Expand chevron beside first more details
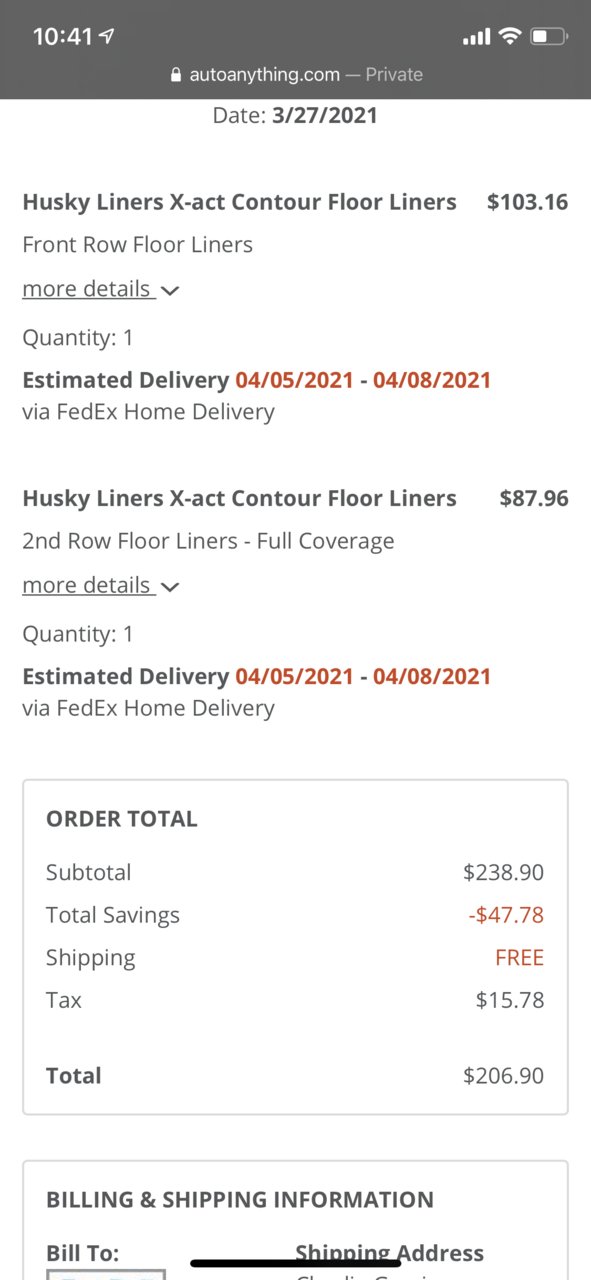Image resolution: width=591 pixels, height=1280 pixels. coord(170,291)
